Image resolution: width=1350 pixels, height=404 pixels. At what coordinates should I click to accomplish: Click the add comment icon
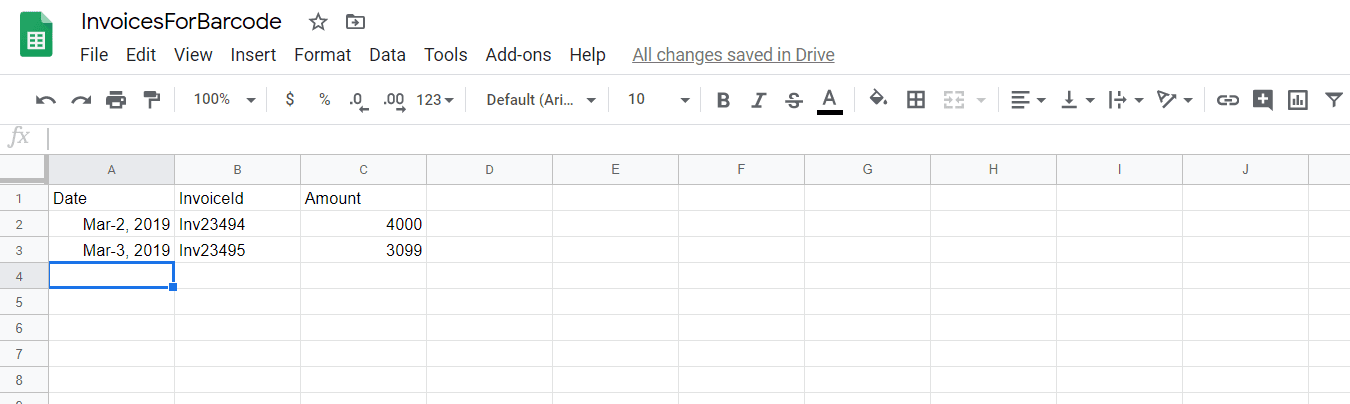1263,100
